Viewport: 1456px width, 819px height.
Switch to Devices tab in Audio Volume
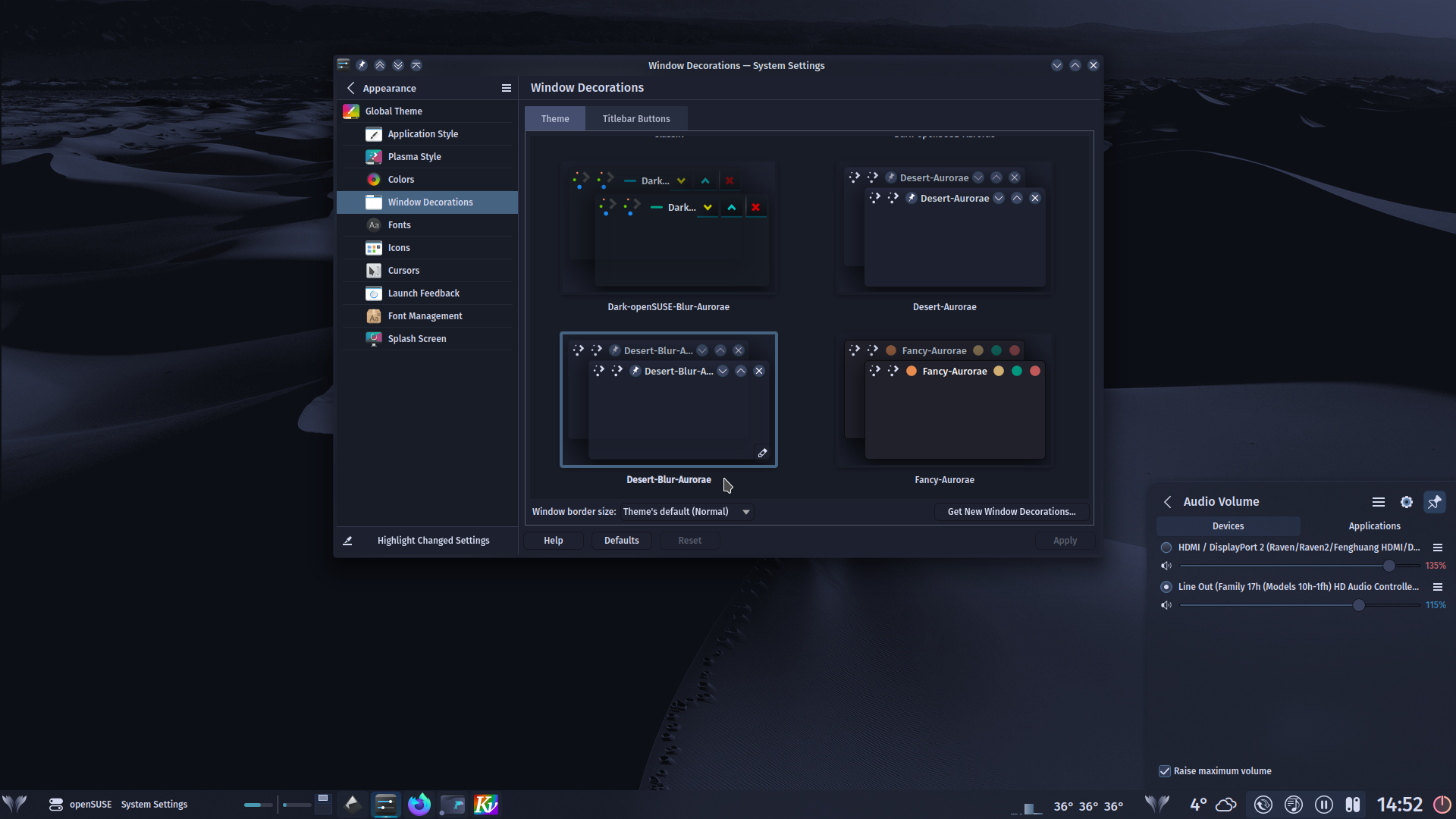1228,526
